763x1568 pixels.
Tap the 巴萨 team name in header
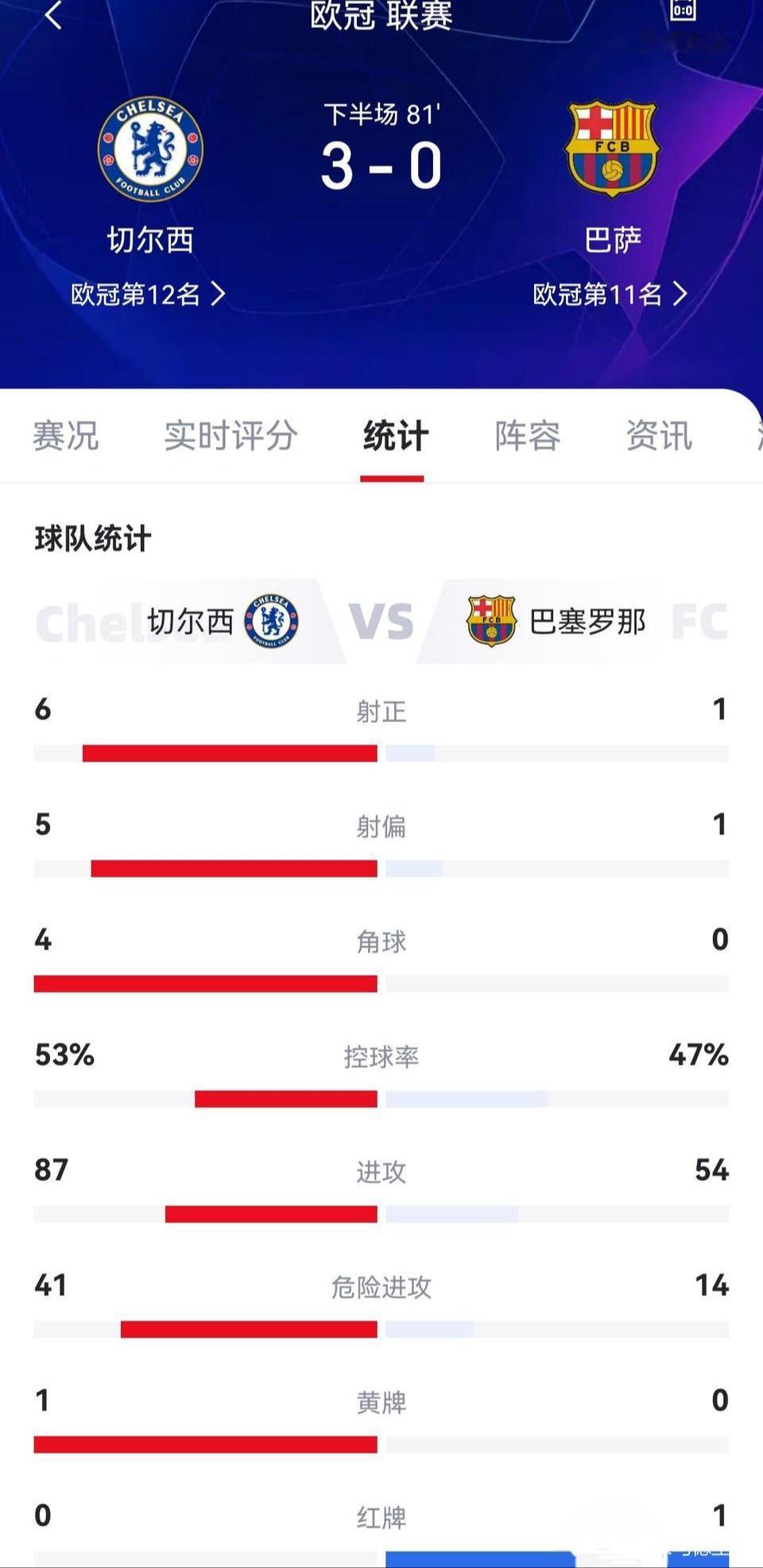[612, 240]
